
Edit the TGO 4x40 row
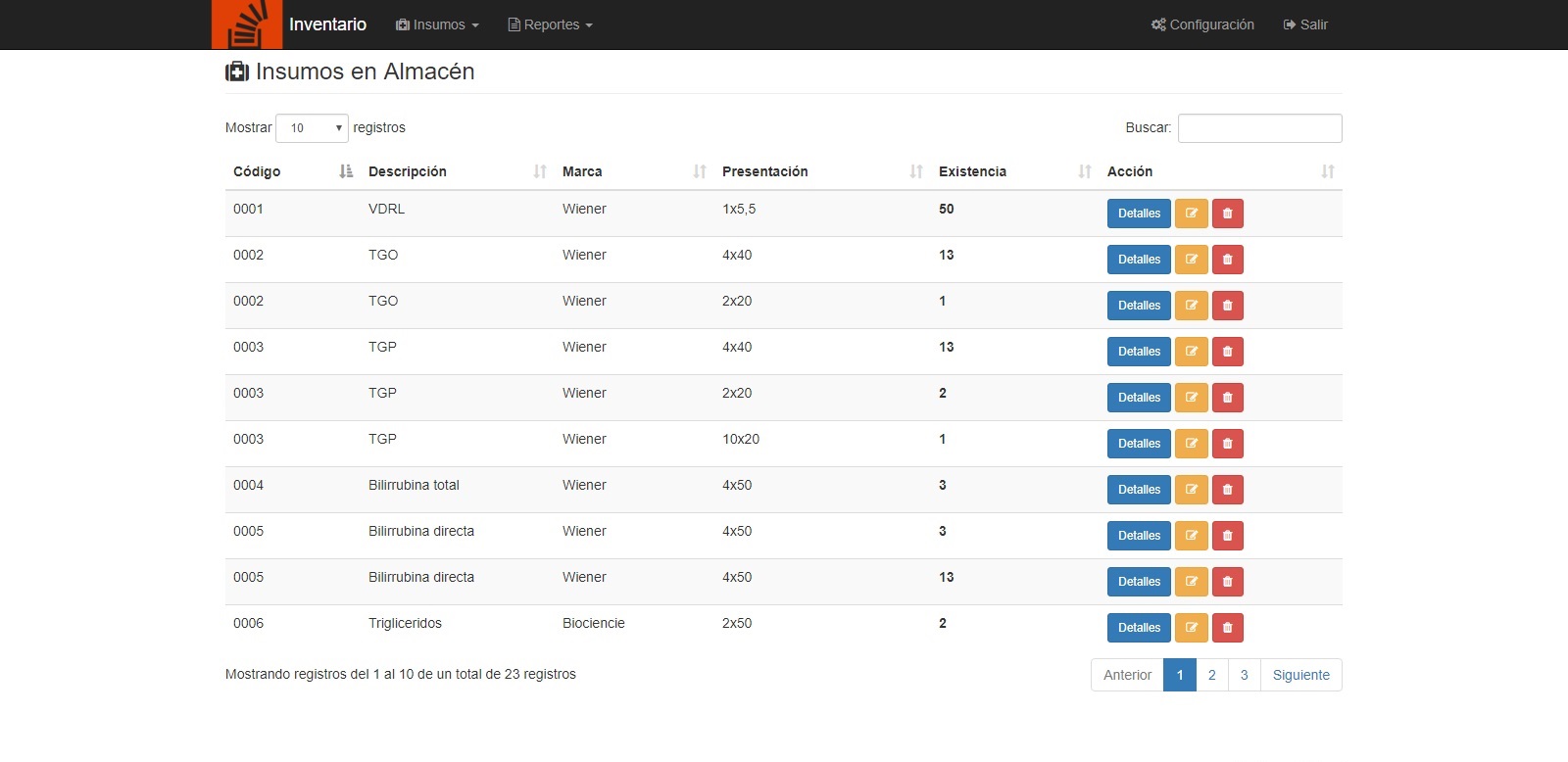click(1192, 260)
